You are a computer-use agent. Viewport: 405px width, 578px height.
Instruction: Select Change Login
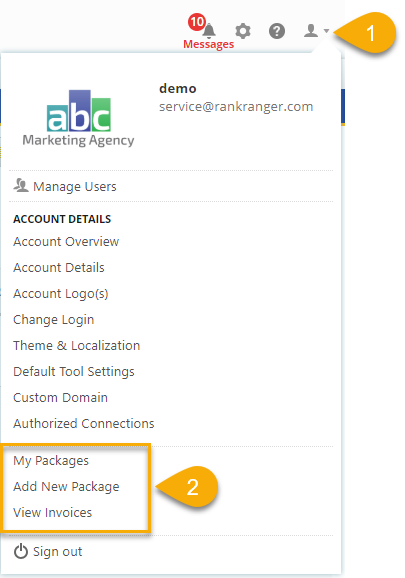(x=54, y=320)
